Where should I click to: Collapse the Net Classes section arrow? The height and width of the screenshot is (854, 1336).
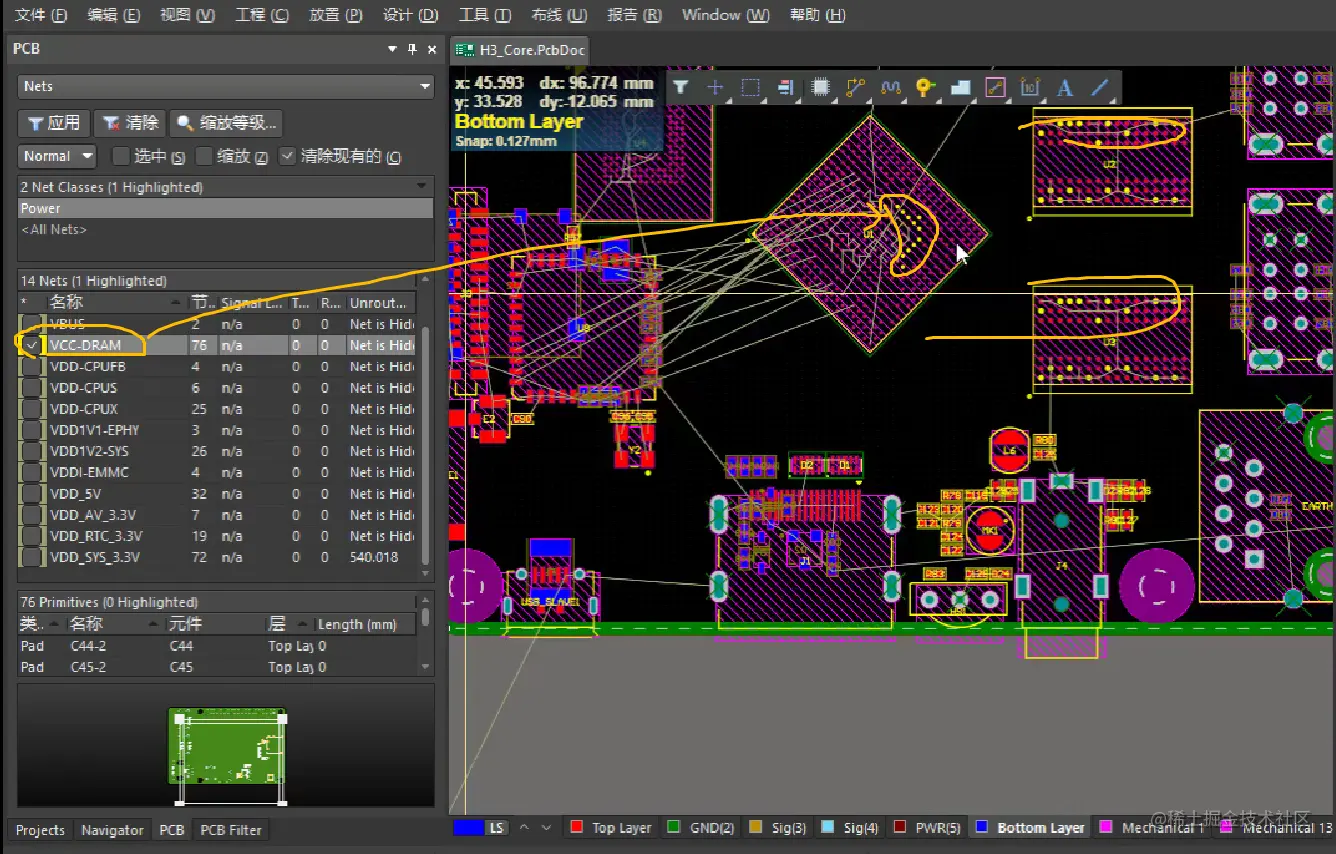422,187
